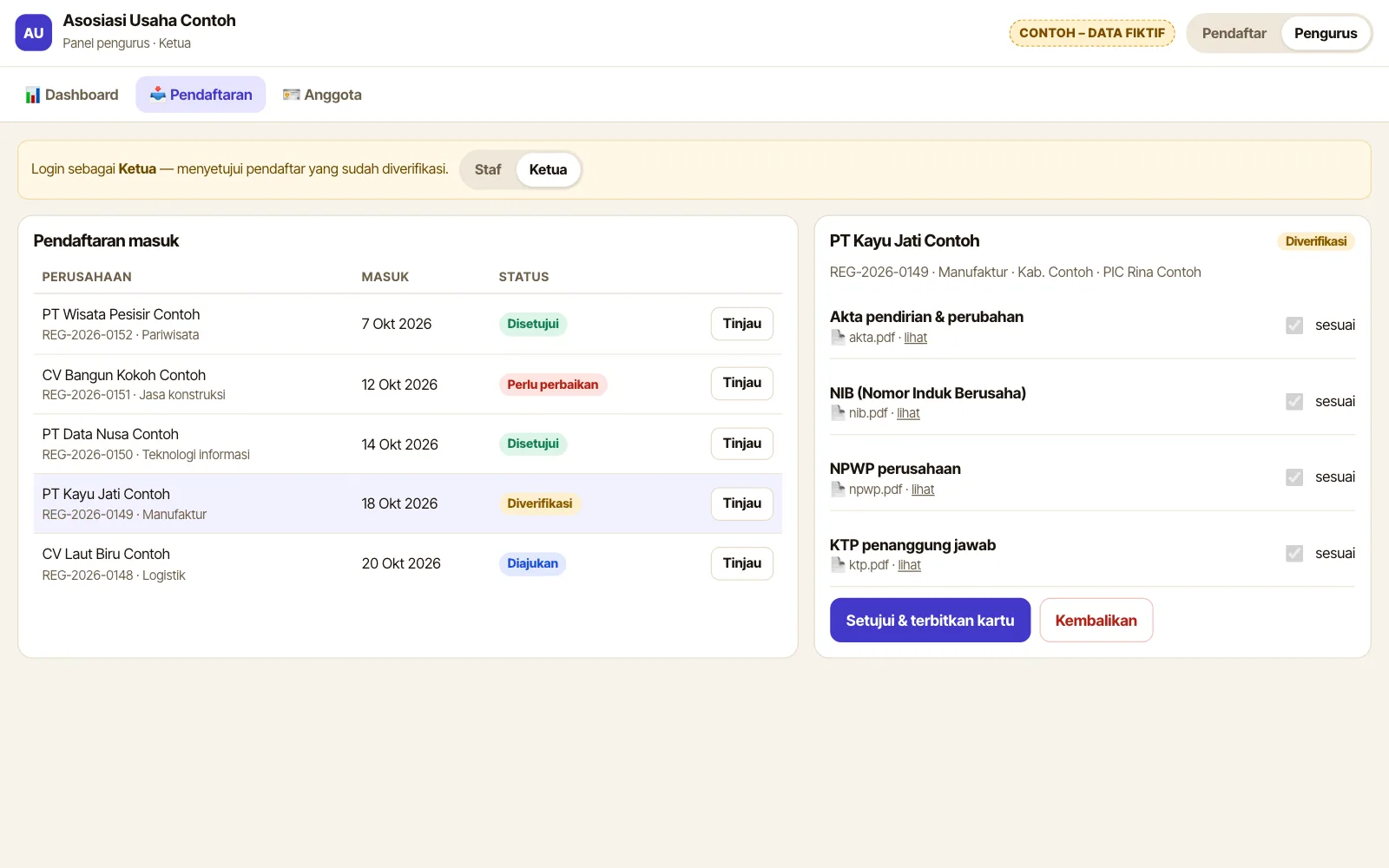Viewport: 1389px width, 868px height.
Task: Click the STATUS column header
Action: pyautogui.click(x=523, y=277)
